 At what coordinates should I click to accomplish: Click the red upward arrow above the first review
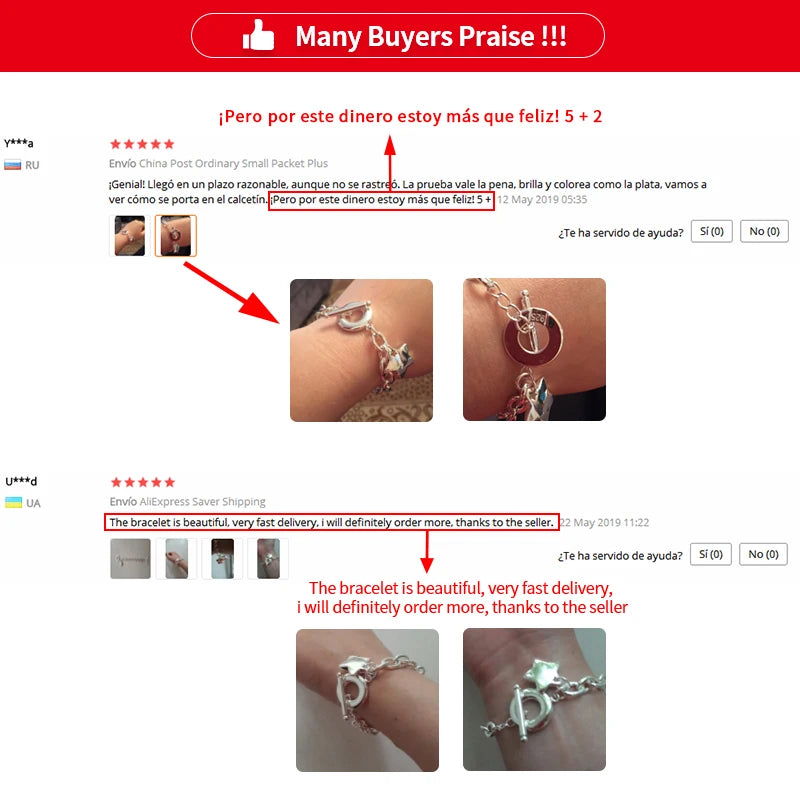[x=390, y=163]
